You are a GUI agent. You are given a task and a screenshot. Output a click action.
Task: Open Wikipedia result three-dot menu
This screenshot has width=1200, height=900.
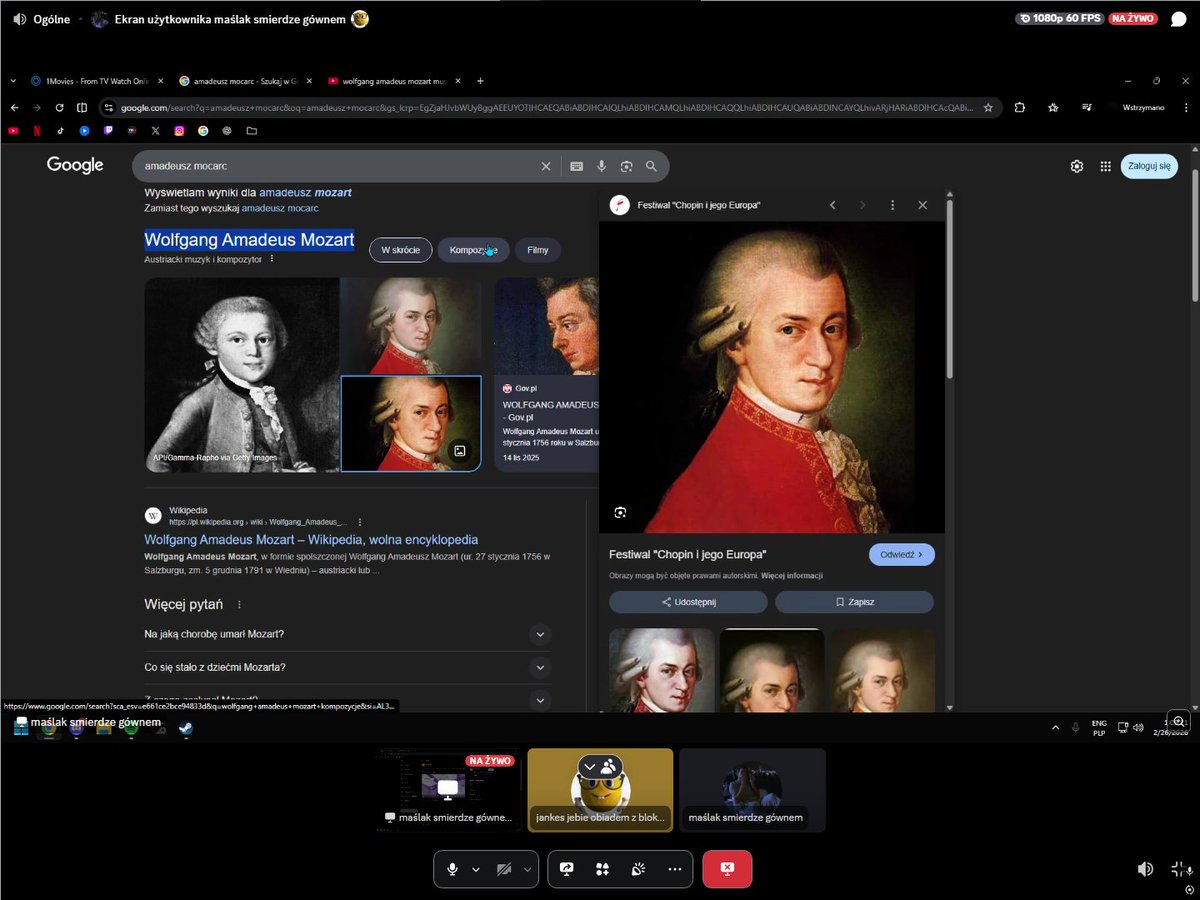pyautogui.click(x=360, y=522)
